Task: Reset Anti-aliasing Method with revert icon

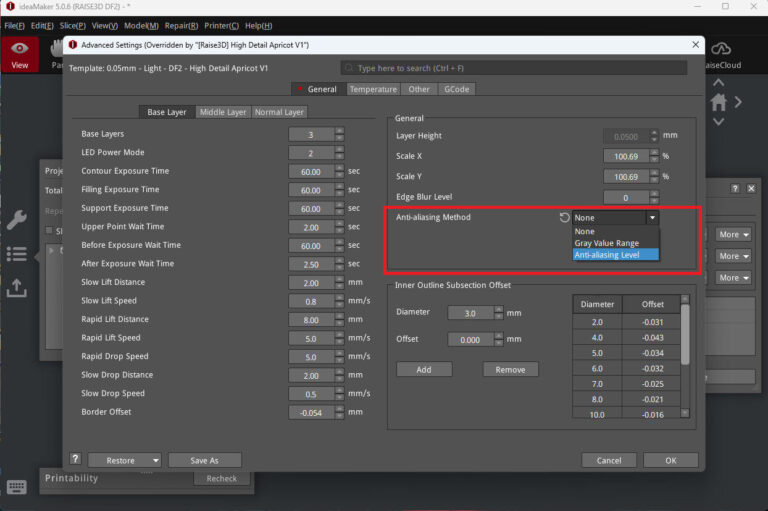Action: point(564,217)
